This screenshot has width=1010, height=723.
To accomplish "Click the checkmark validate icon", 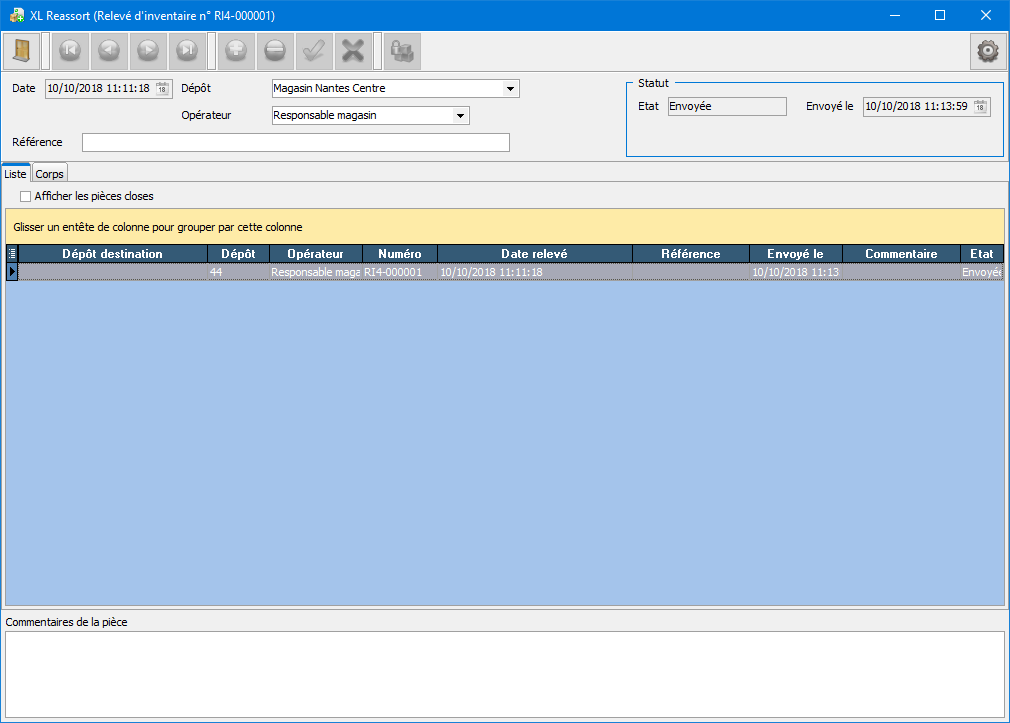I will [x=314, y=50].
